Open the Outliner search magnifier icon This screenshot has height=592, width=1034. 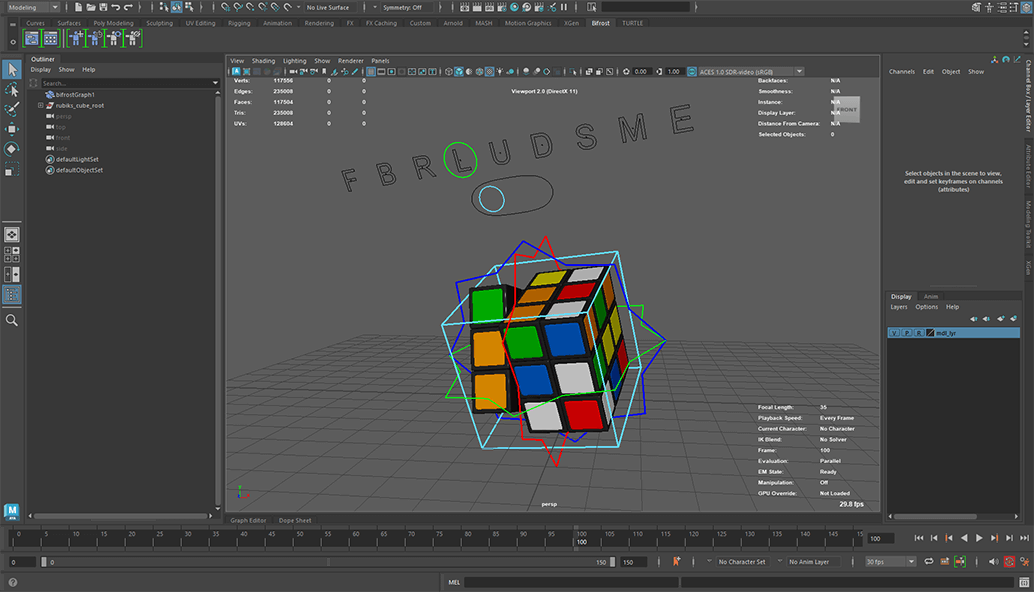(12, 320)
